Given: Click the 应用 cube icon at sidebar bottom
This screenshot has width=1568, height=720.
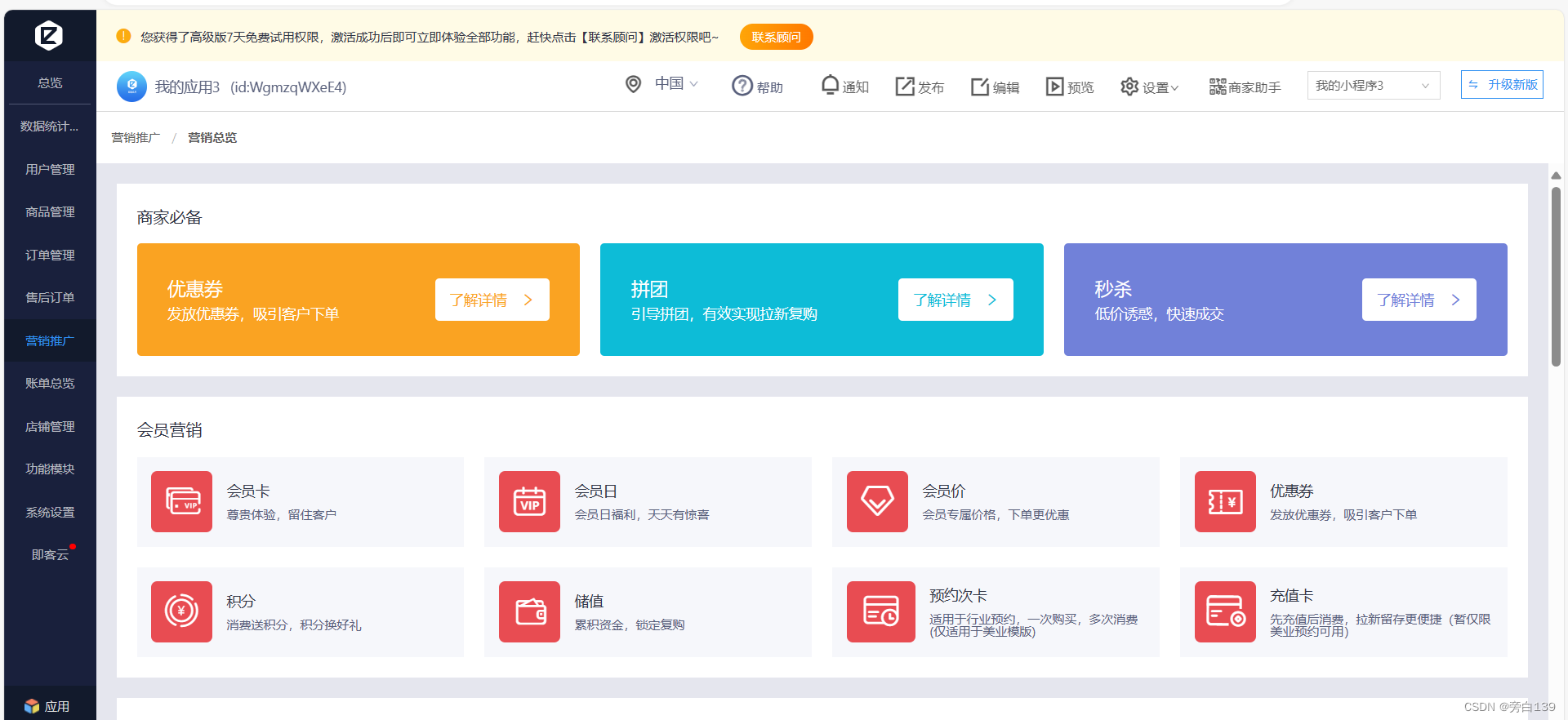Looking at the screenshot, I should point(32,706).
